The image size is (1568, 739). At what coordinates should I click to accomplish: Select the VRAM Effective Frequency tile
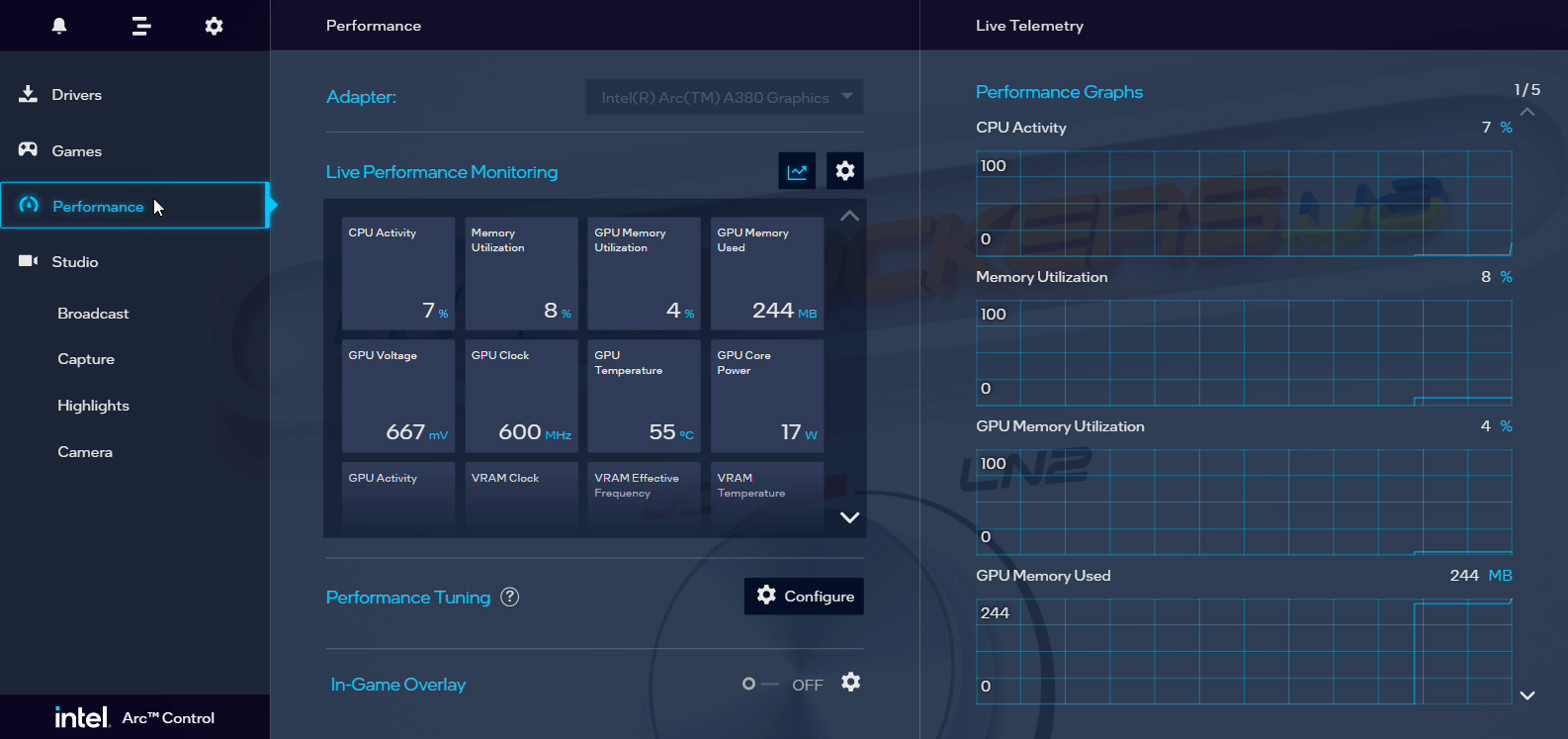[x=645, y=499]
